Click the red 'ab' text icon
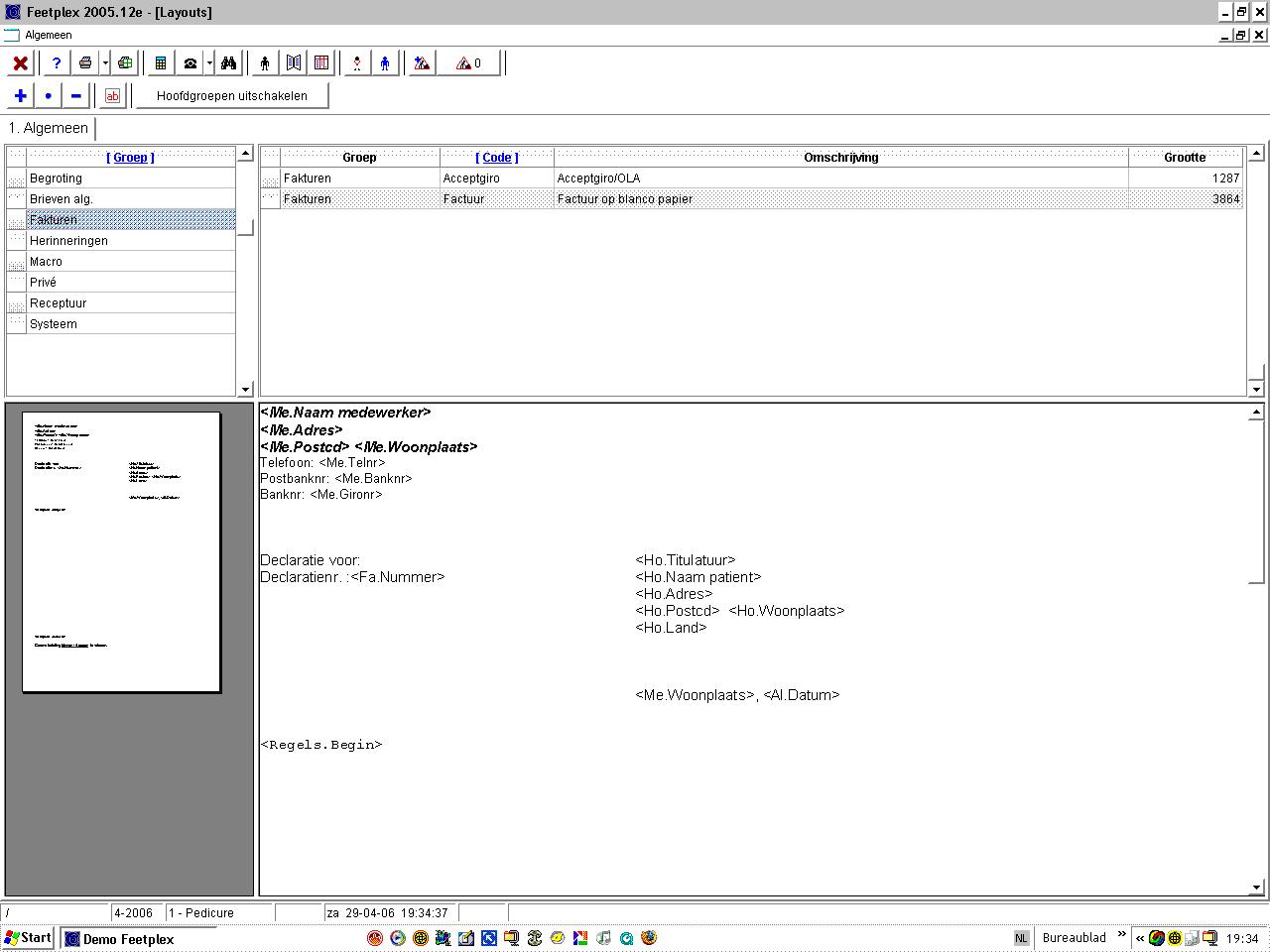The width and height of the screenshot is (1270, 952). pyautogui.click(x=112, y=96)
